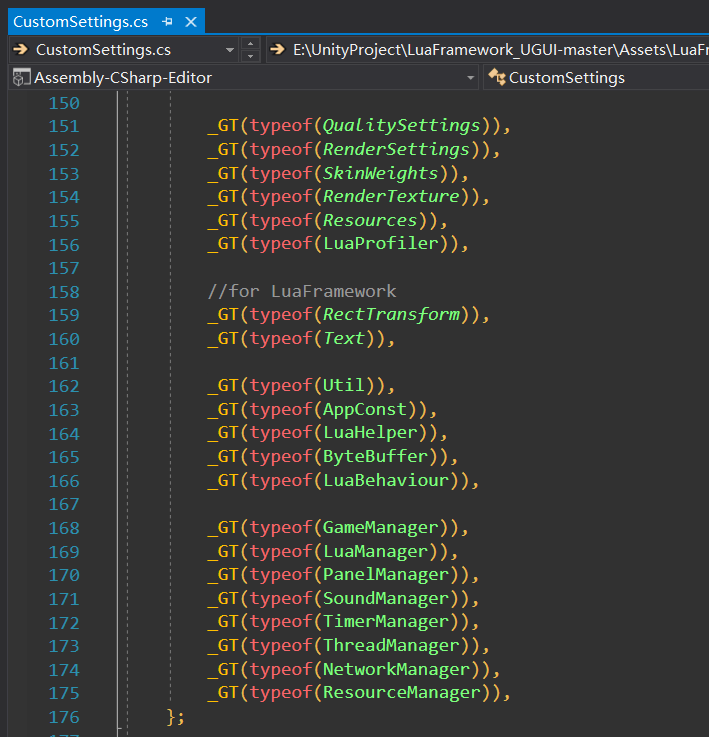Image resolution: width=709 pixels, height=737 pixels.
Task: Click the Resources type name
Action: click(370, 220)
